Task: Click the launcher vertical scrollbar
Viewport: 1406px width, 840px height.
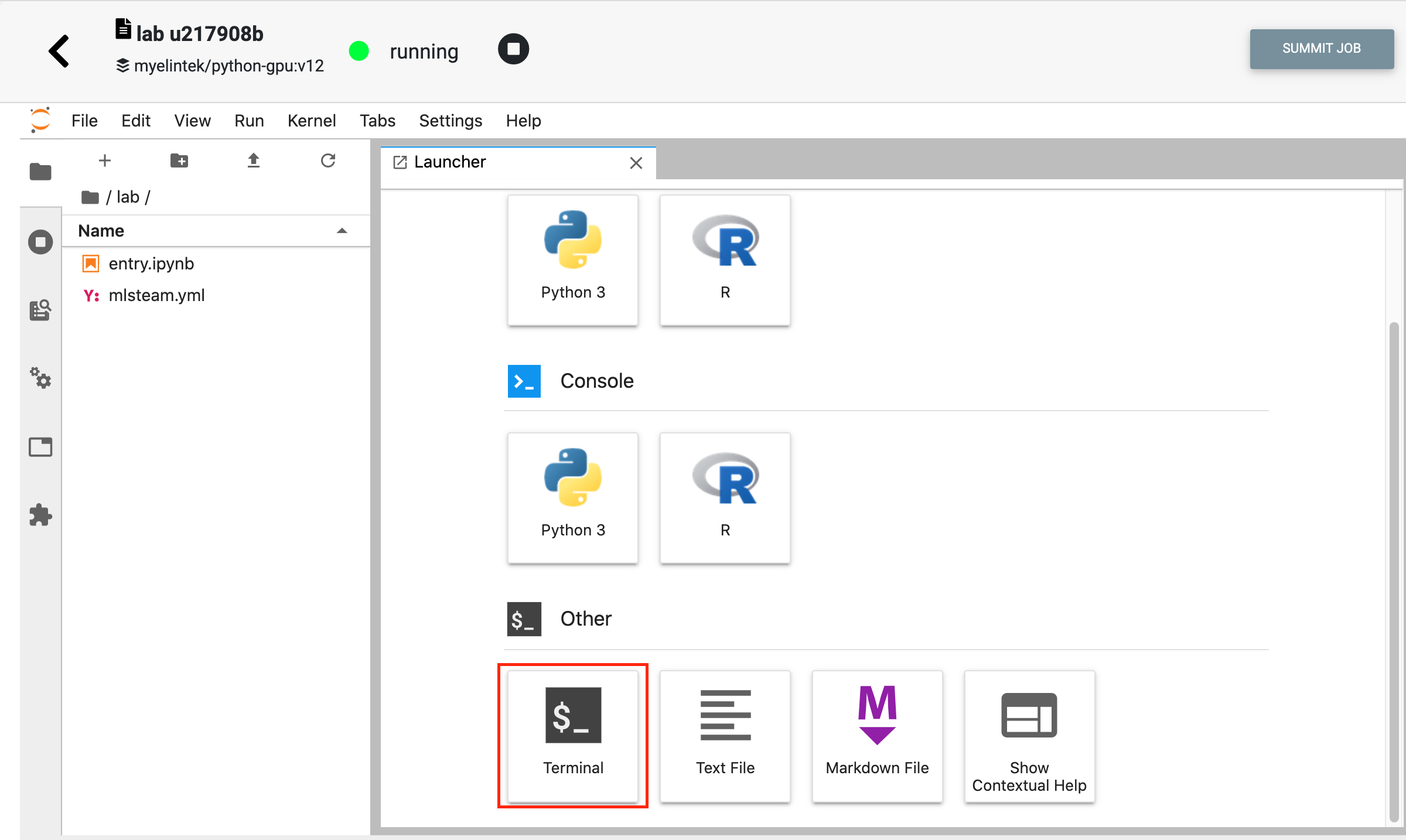Action: click(1394, 571)
